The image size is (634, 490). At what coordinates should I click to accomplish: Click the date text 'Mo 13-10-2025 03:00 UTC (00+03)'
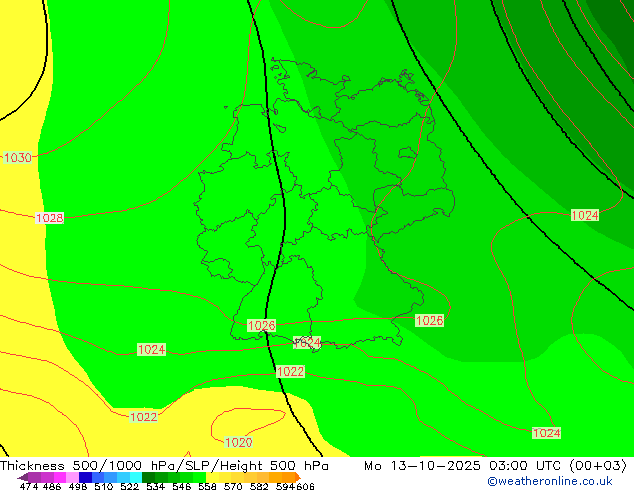coord(495,465)
